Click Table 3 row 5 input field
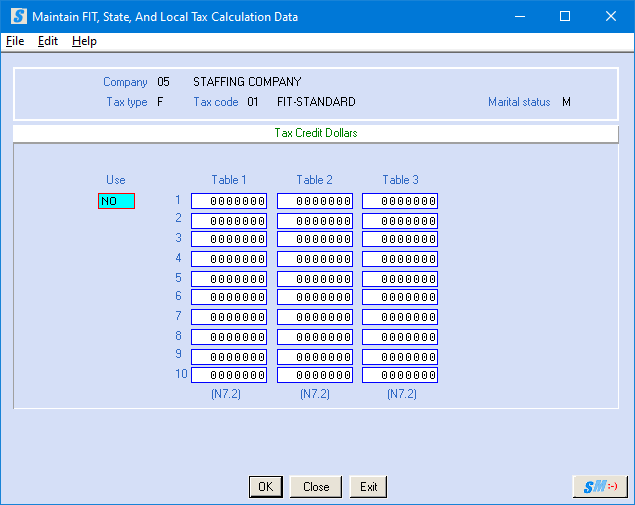This screenshot has width=635, height=505. pos(400,279)
